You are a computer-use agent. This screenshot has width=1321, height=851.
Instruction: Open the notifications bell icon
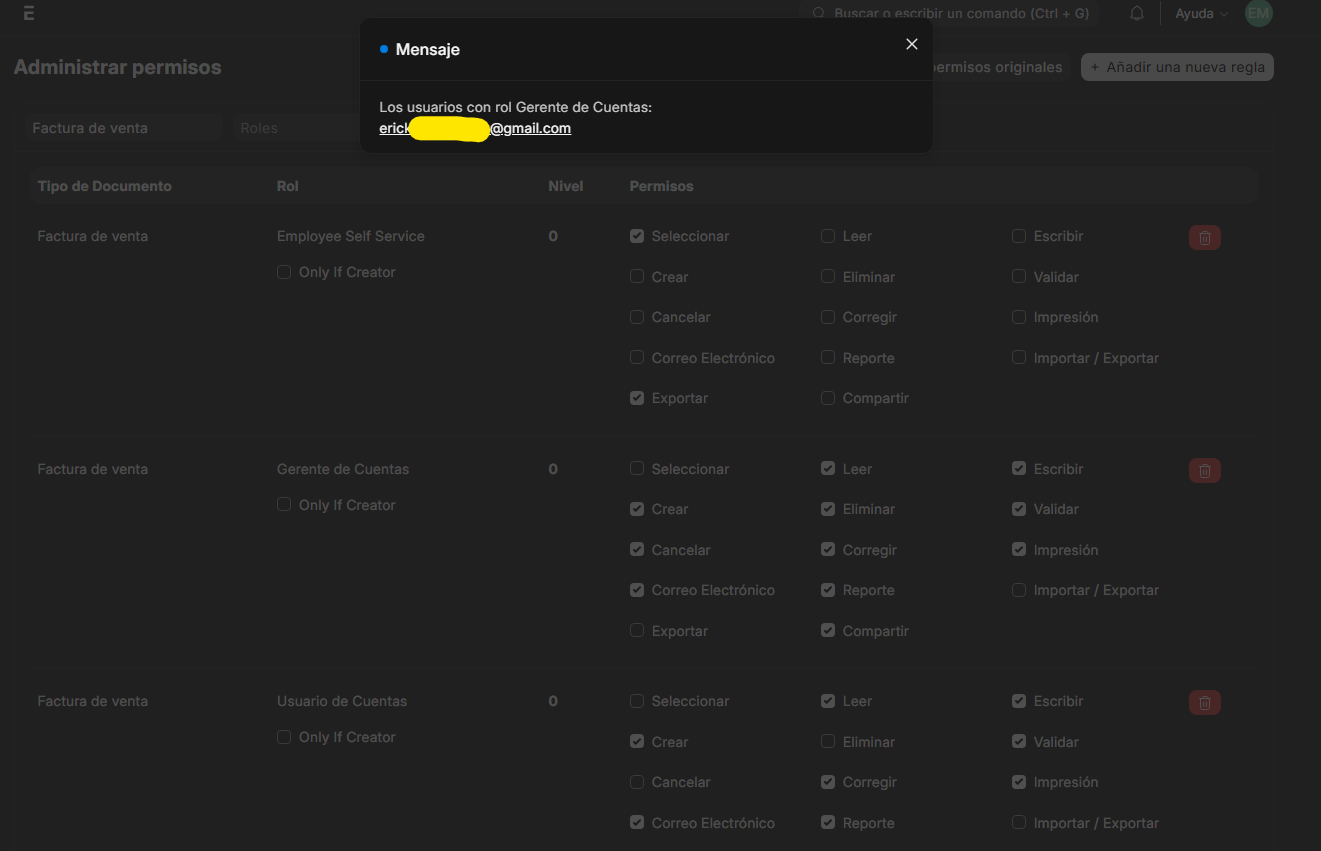(1137, 14)
